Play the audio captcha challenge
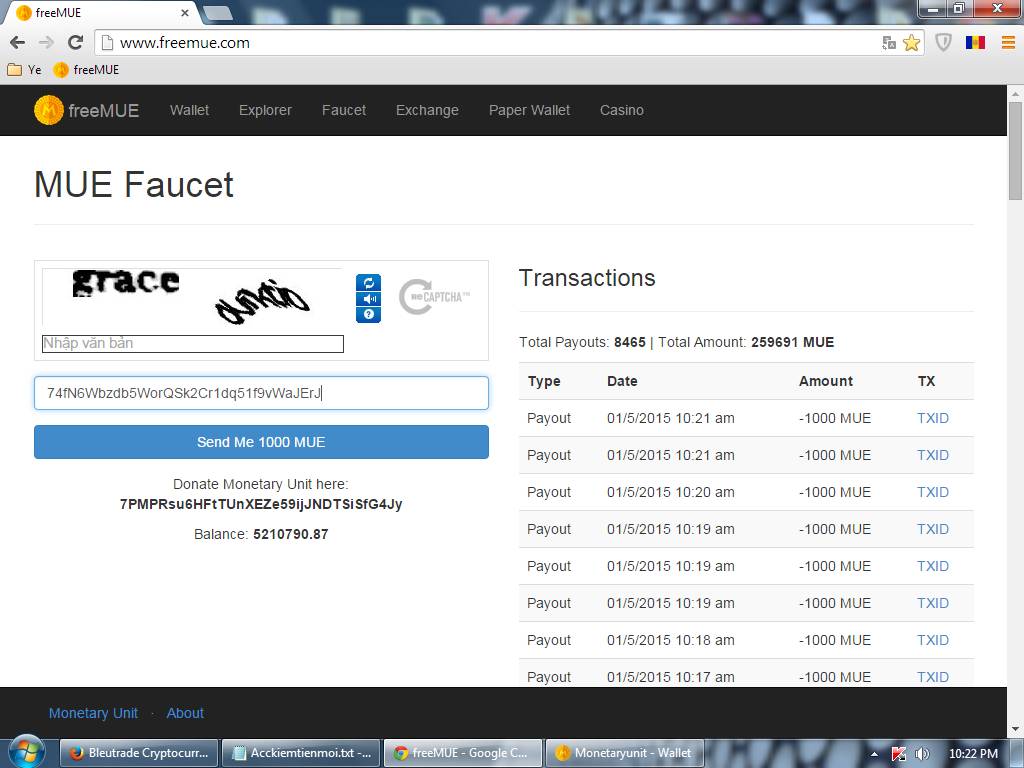Screen dimensions: 1024x768 click(x=368, y=299)
